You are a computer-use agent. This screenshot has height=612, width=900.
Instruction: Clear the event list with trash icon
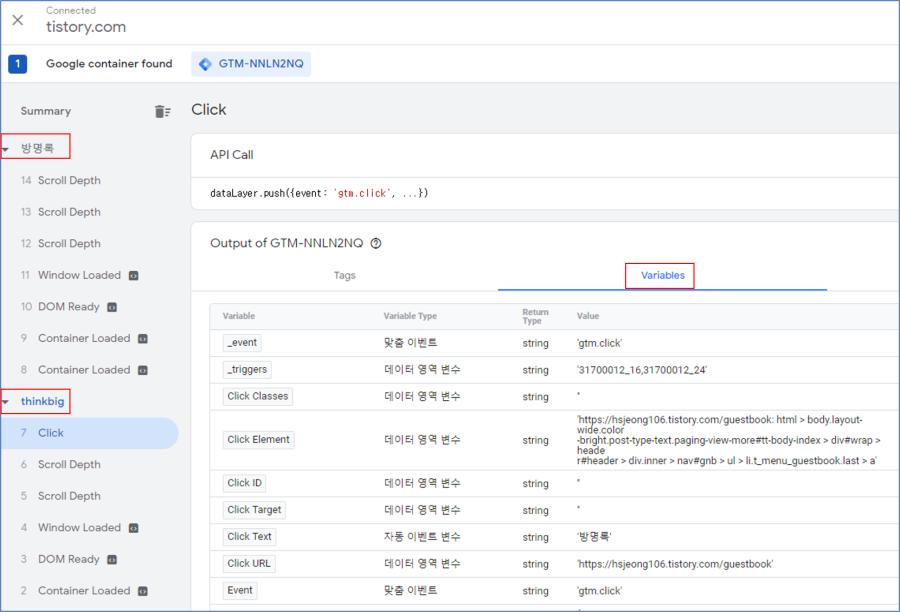(162, 111)
